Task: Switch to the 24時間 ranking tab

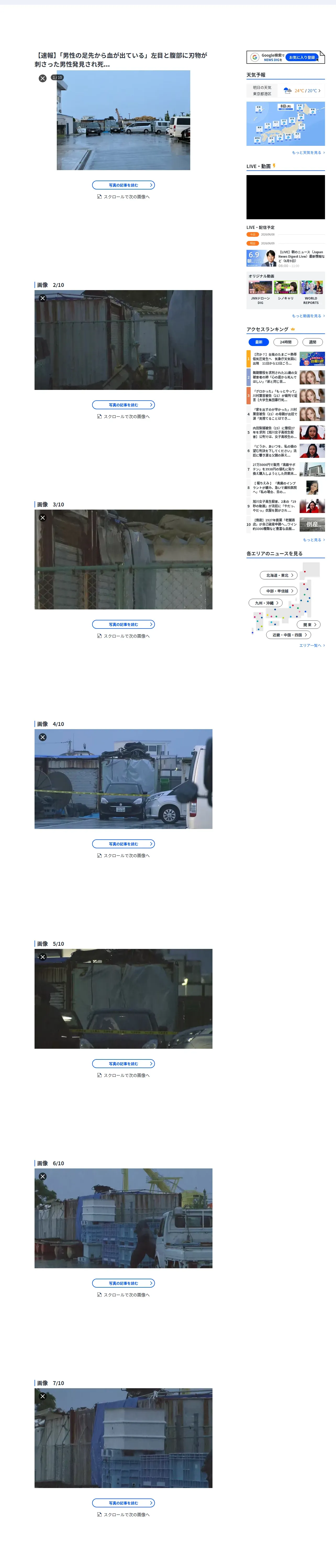Action: coord(285,342)
